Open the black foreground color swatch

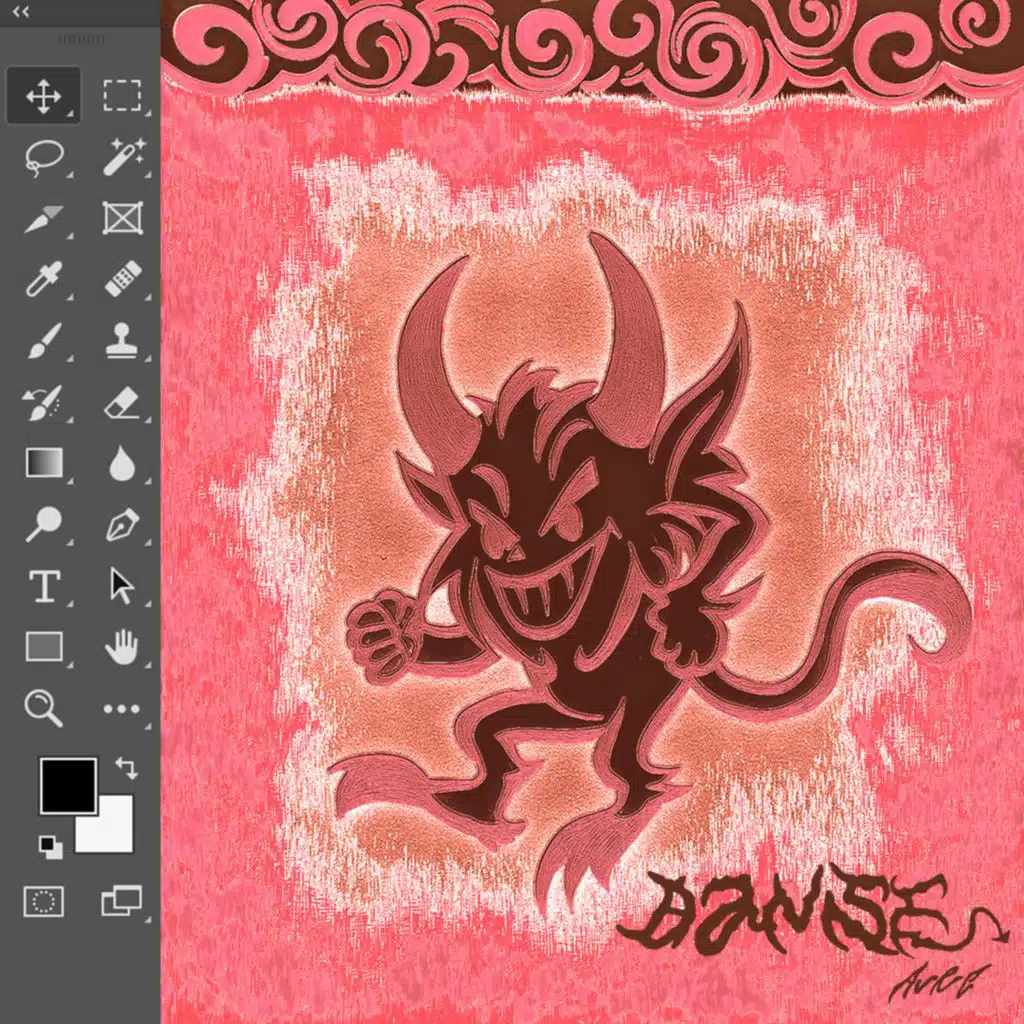pos(66,783)
